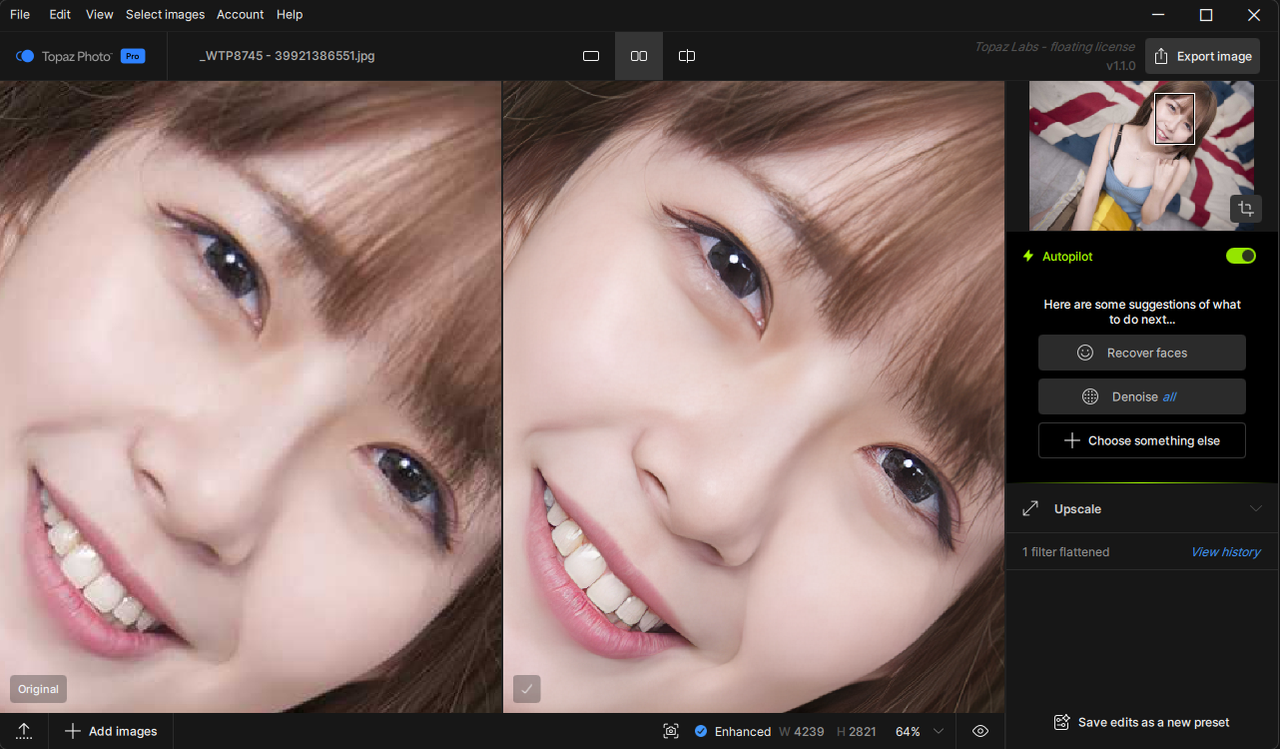Open the Select images menu
The image size is (1280, 749).
pos(165,14)
